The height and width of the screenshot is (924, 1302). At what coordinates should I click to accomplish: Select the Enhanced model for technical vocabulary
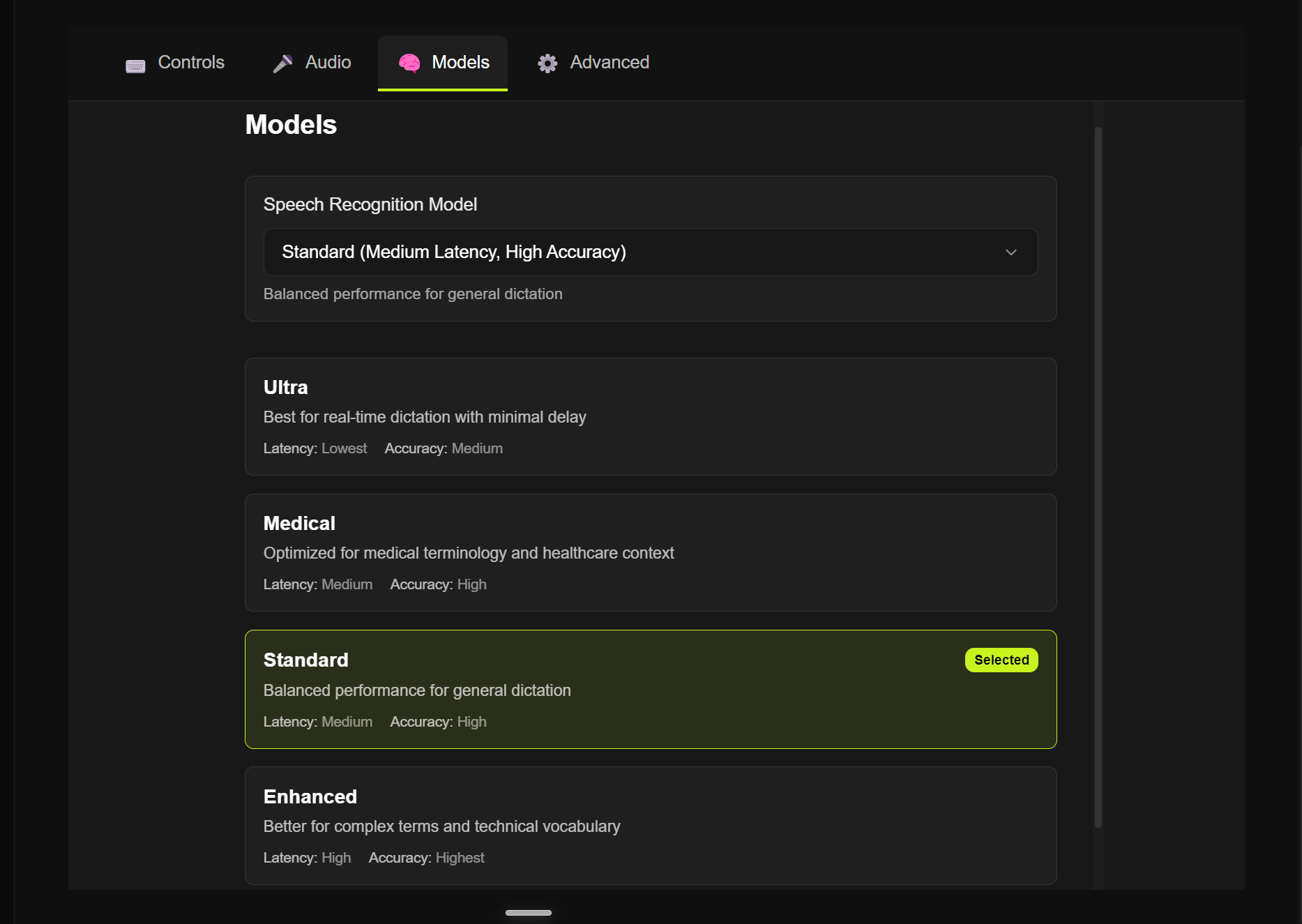tap(650, 826)
